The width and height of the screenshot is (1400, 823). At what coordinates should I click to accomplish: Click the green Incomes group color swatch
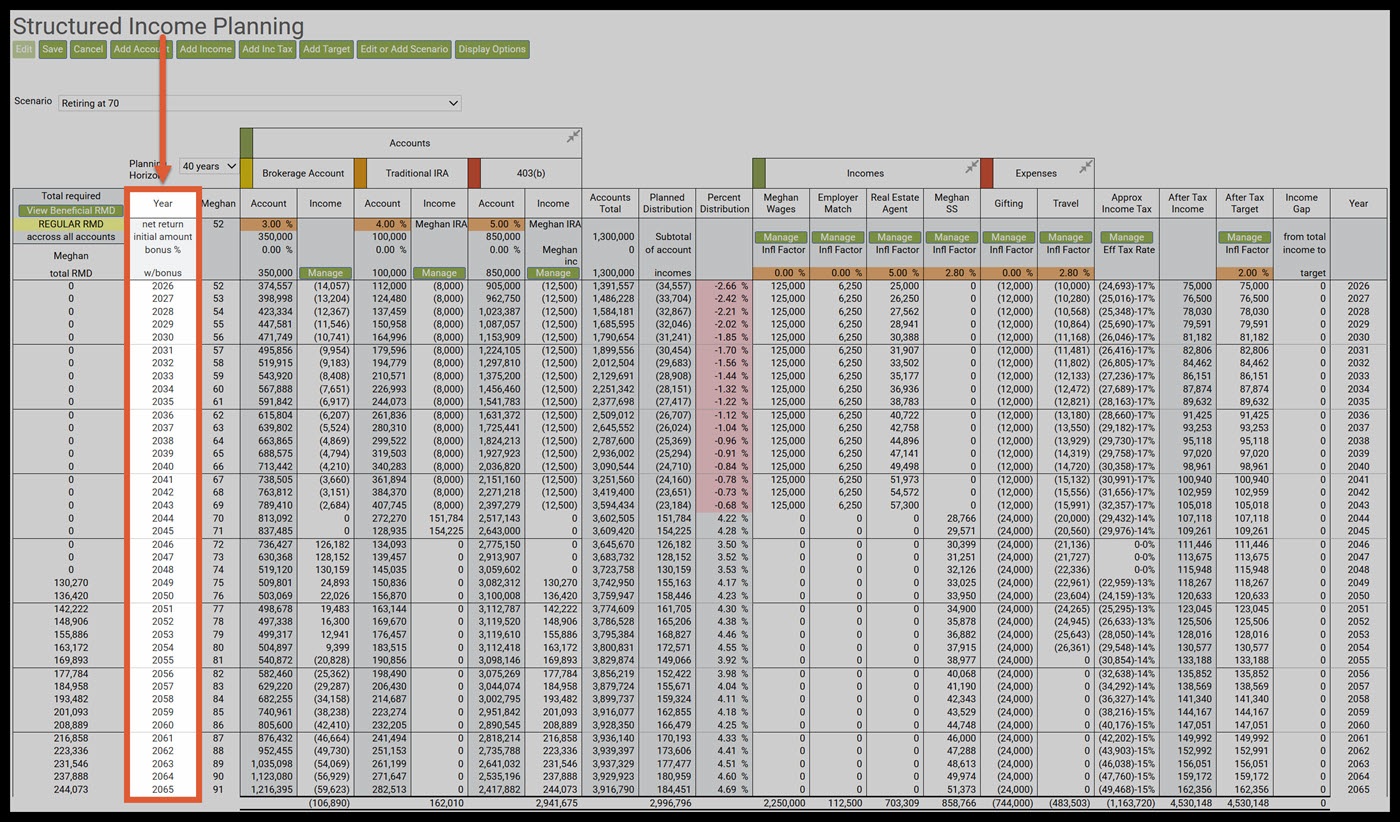click(759, 172)
